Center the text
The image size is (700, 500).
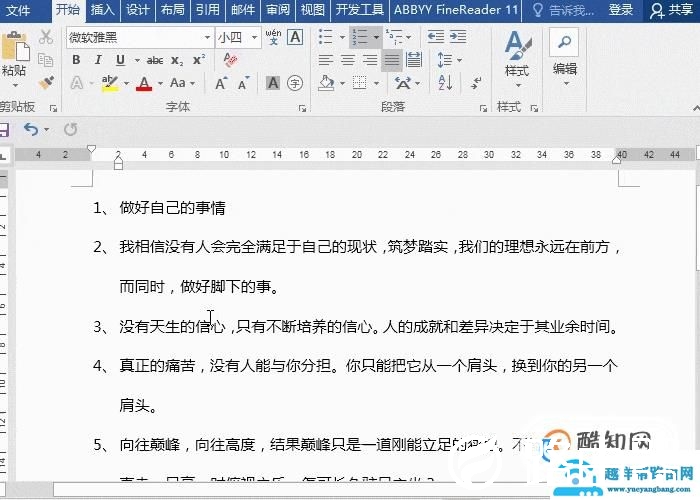click(x=348, y=60)
